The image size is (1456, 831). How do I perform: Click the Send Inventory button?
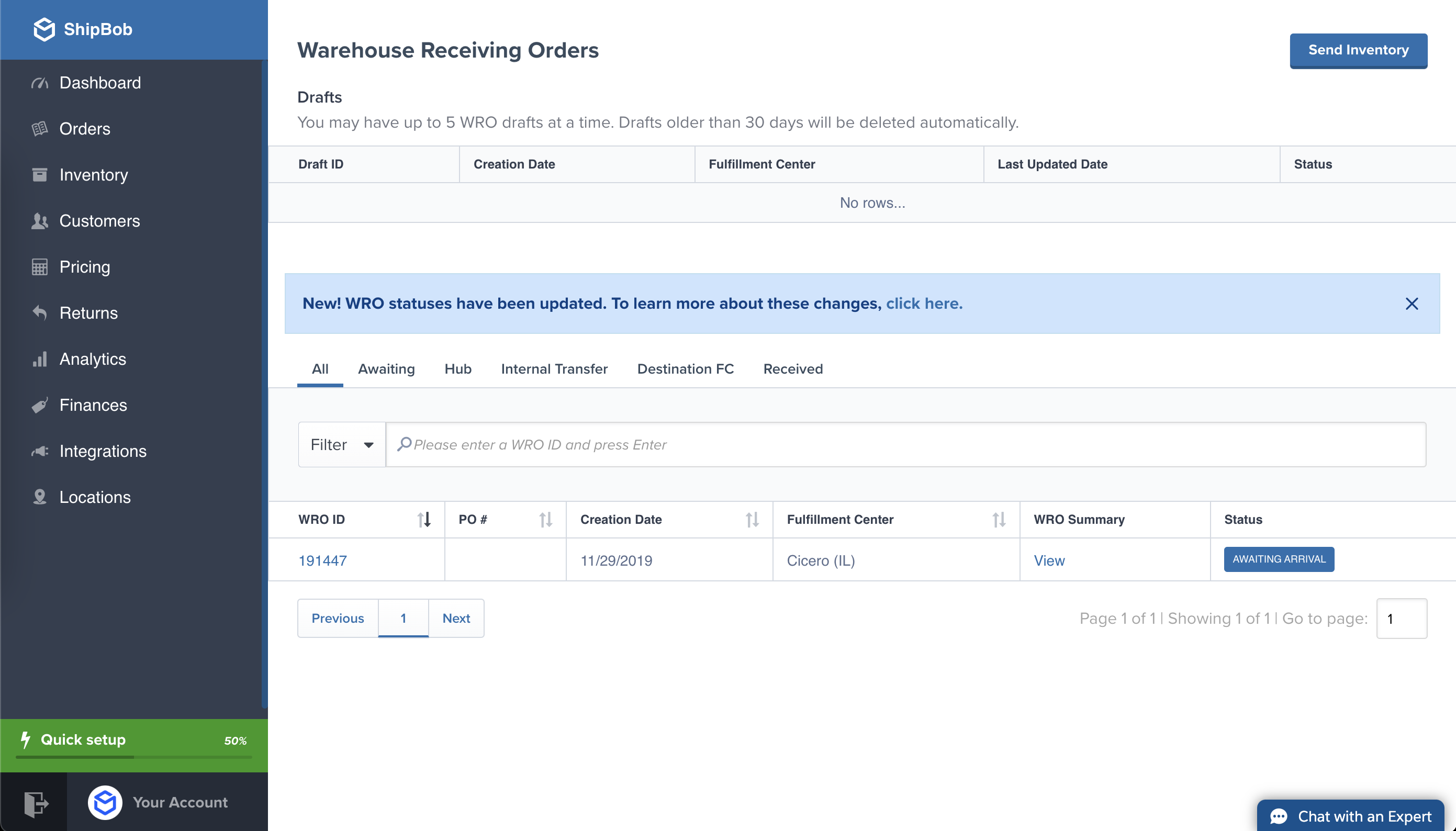(1359, 50)
